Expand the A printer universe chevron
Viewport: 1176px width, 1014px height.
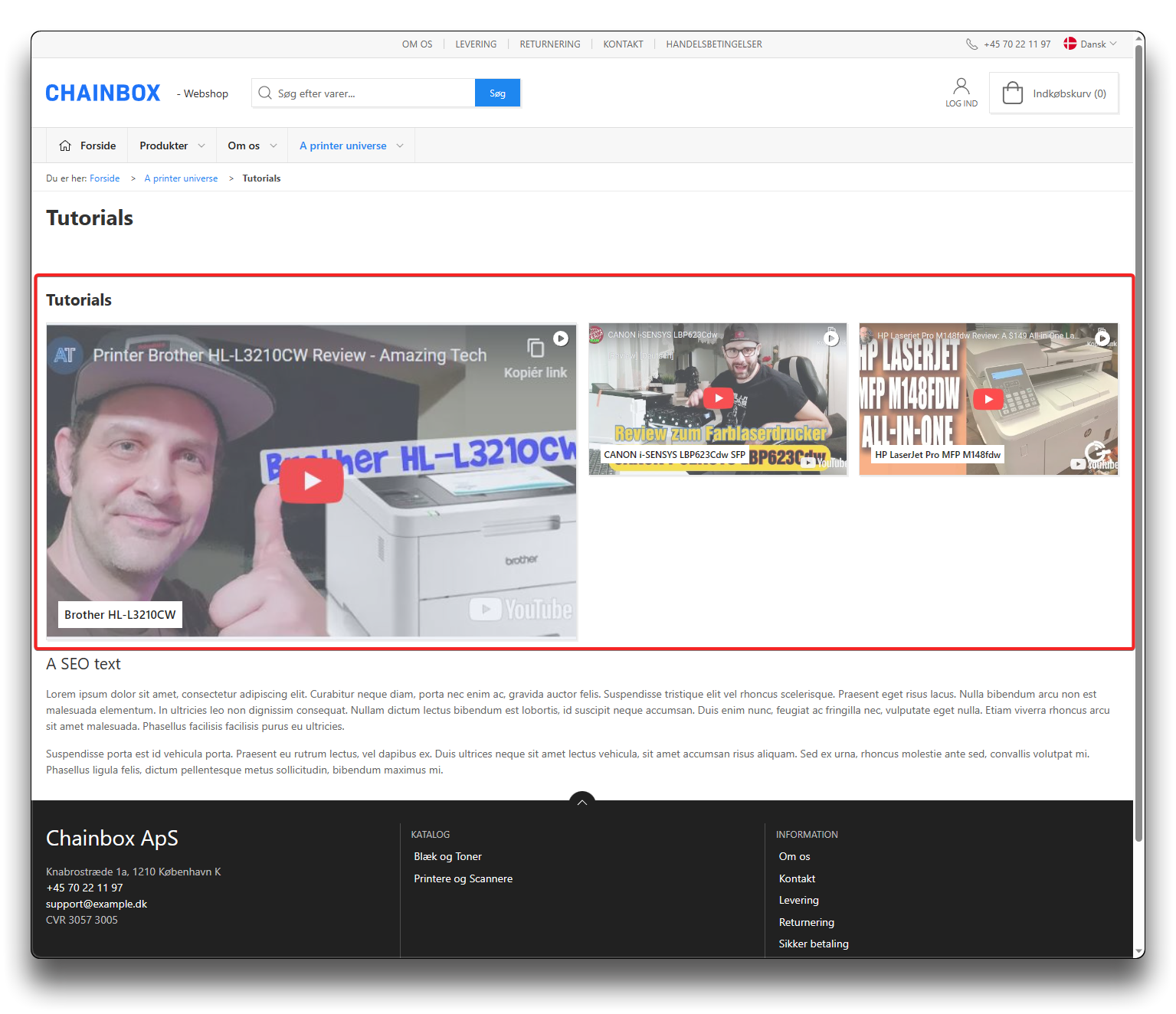pyautogui.click(x=400, y=146)
